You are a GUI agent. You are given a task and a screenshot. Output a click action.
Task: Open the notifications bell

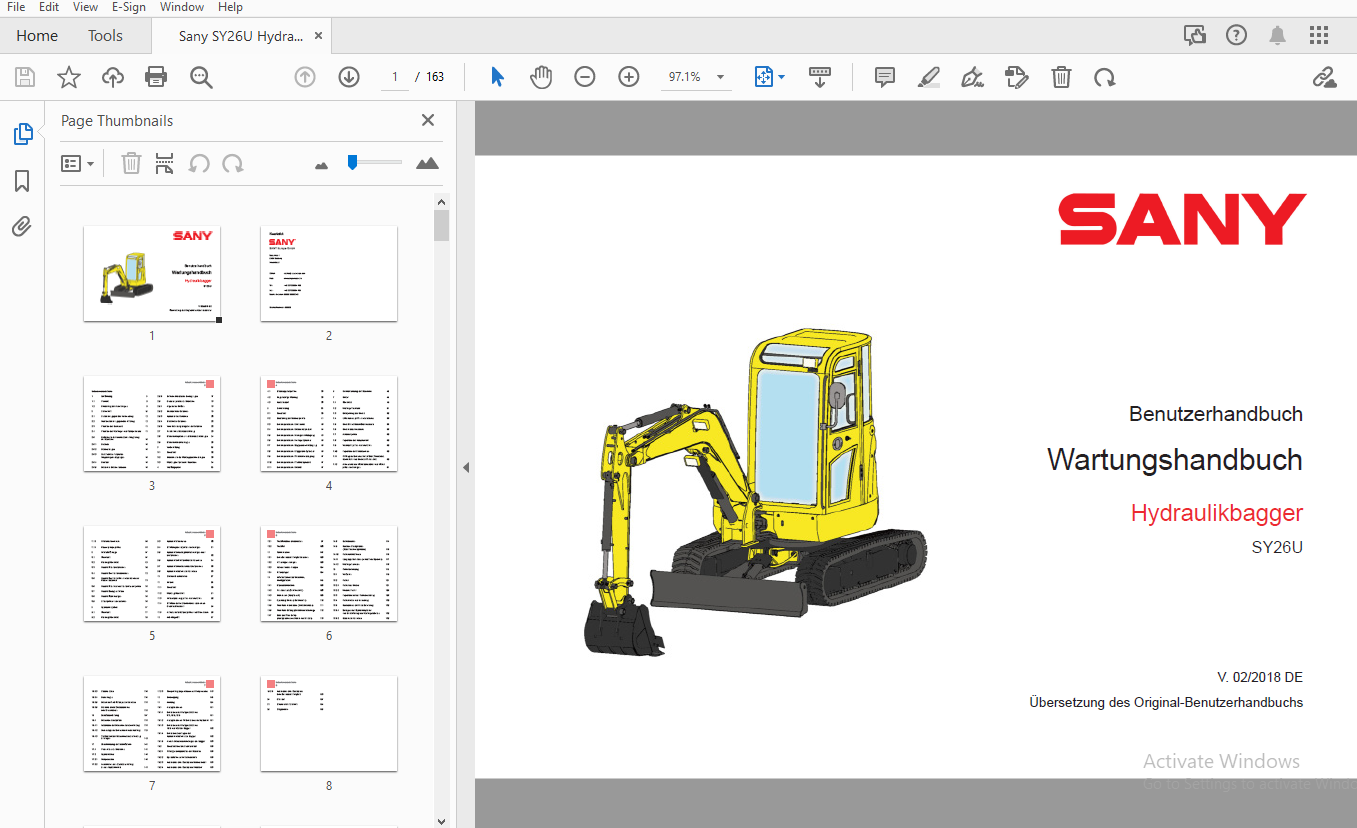[x=1278, y=36]
